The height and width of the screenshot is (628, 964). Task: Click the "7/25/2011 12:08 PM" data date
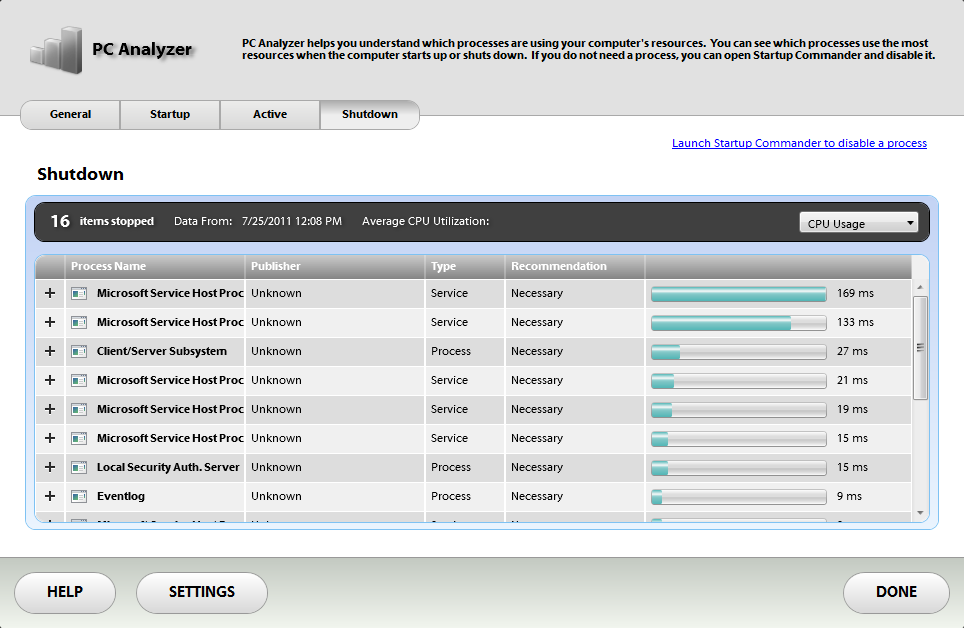(x=291, y=221)
